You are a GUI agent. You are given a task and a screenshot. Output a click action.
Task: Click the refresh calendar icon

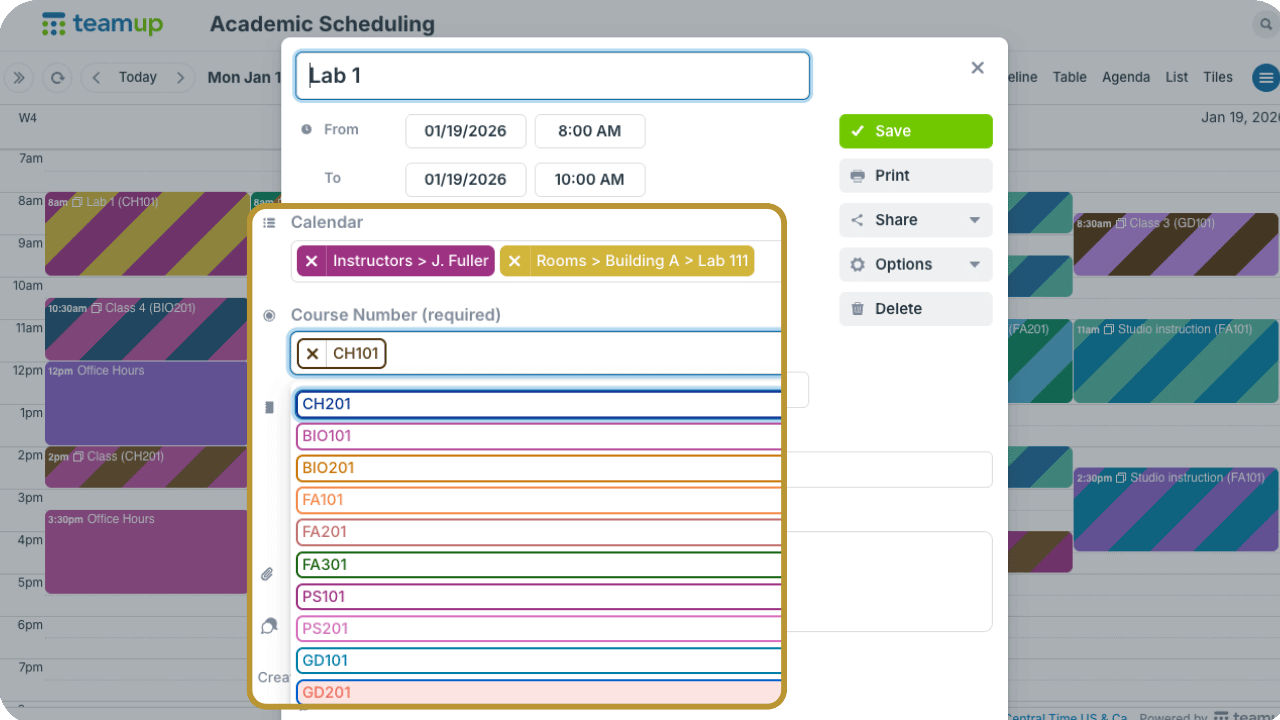pos(57,78)
